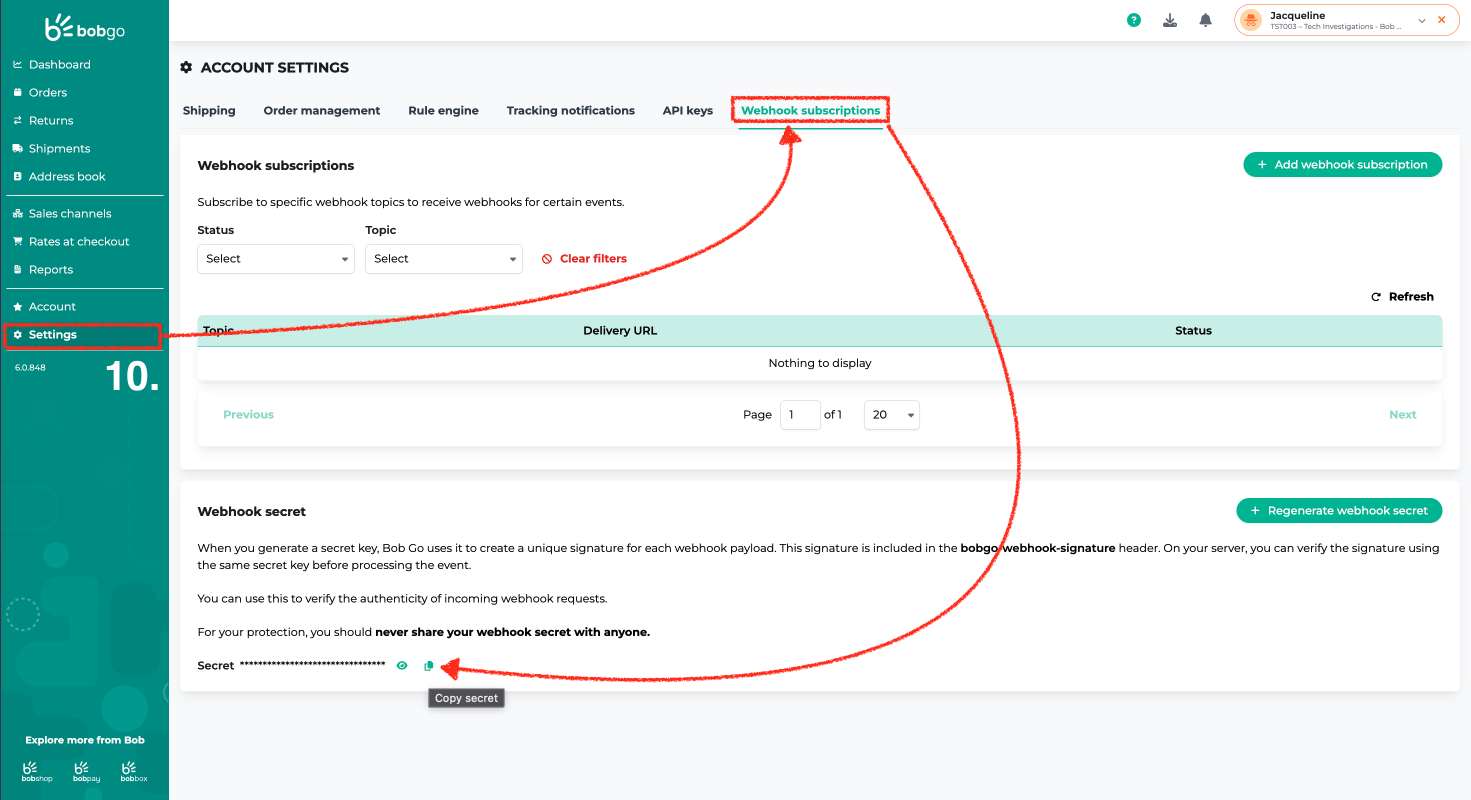Click the orange X beside Jacqueline's account
The image size is (1471, 800).
click(1442, 20)
